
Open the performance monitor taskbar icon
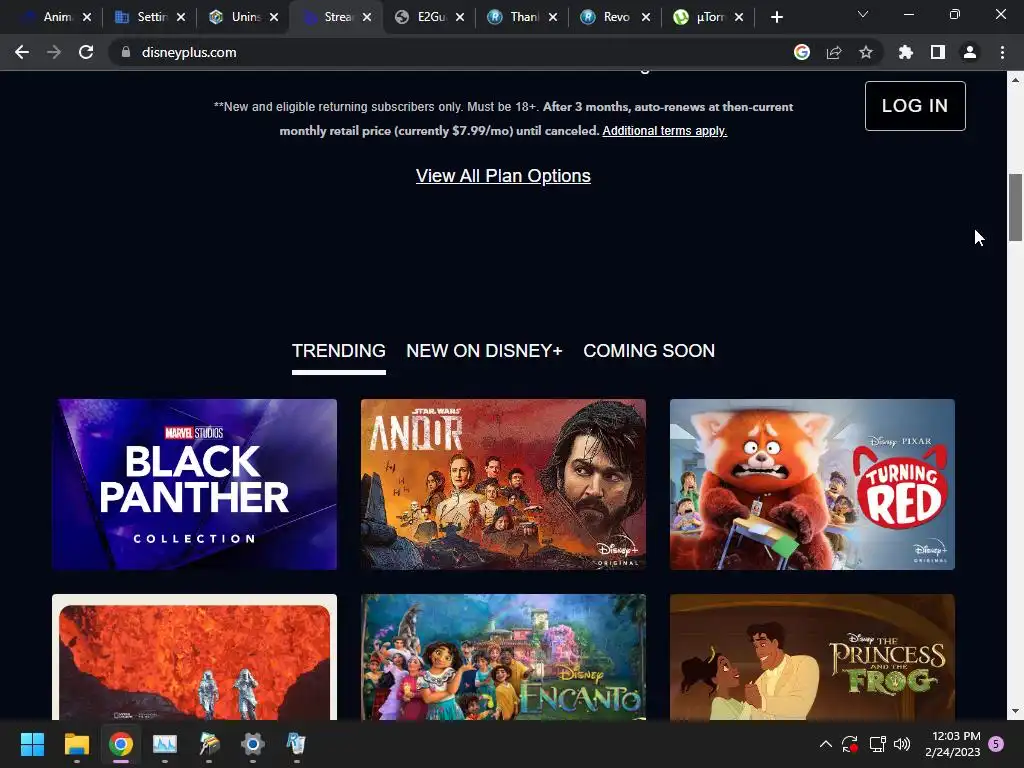click(x=165, y=744)
